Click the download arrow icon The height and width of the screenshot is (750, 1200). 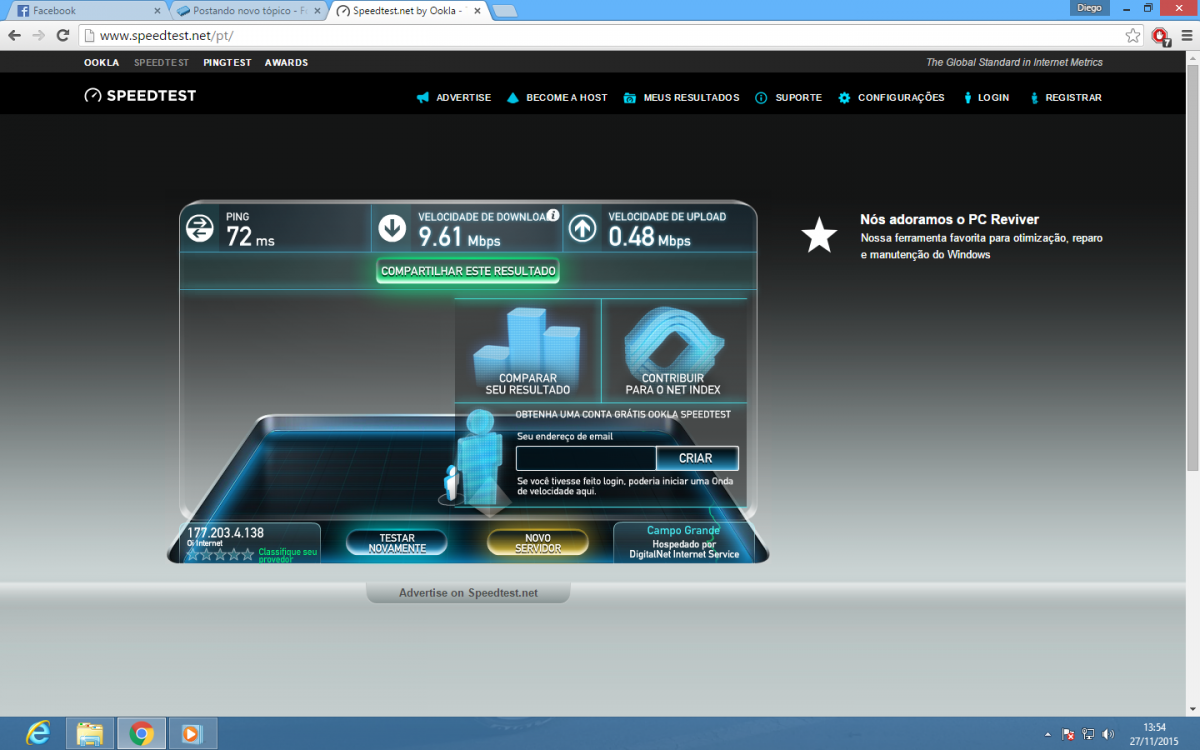pyautogui.click(x=392, y=229)
